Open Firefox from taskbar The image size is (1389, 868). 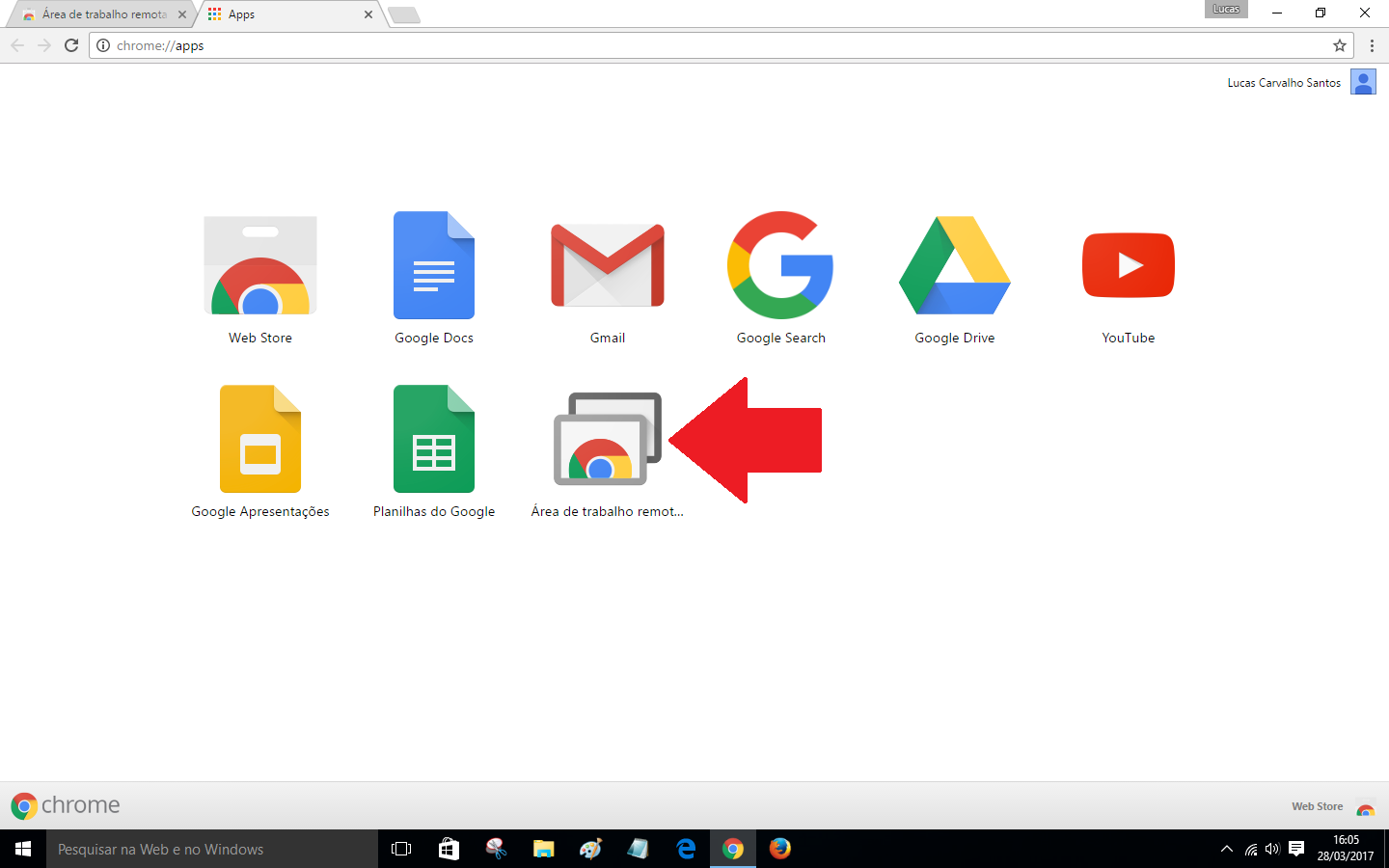[780, 849]
